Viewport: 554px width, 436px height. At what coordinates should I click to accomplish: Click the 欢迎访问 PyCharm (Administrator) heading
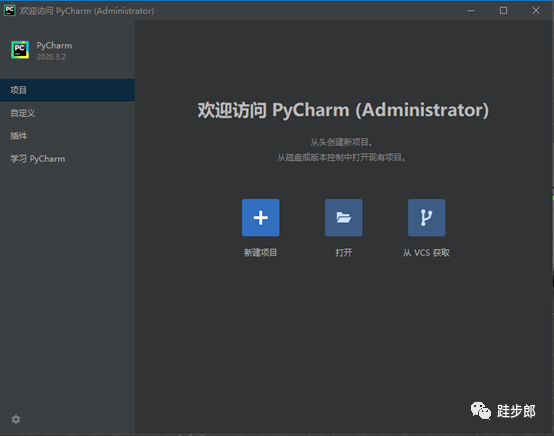[343, 110]
